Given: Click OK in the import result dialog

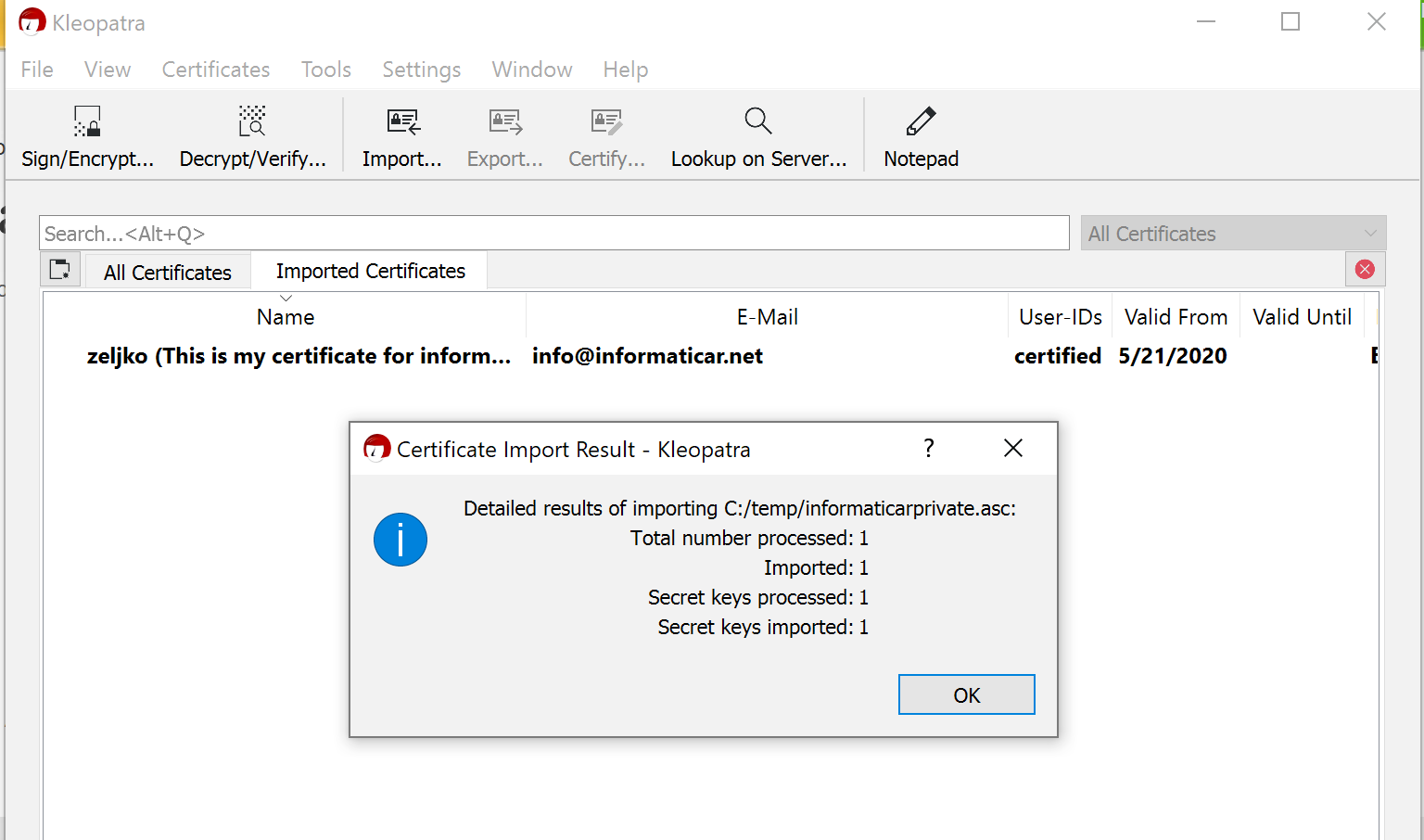Looking at the screenshot, I should [966, 694].
